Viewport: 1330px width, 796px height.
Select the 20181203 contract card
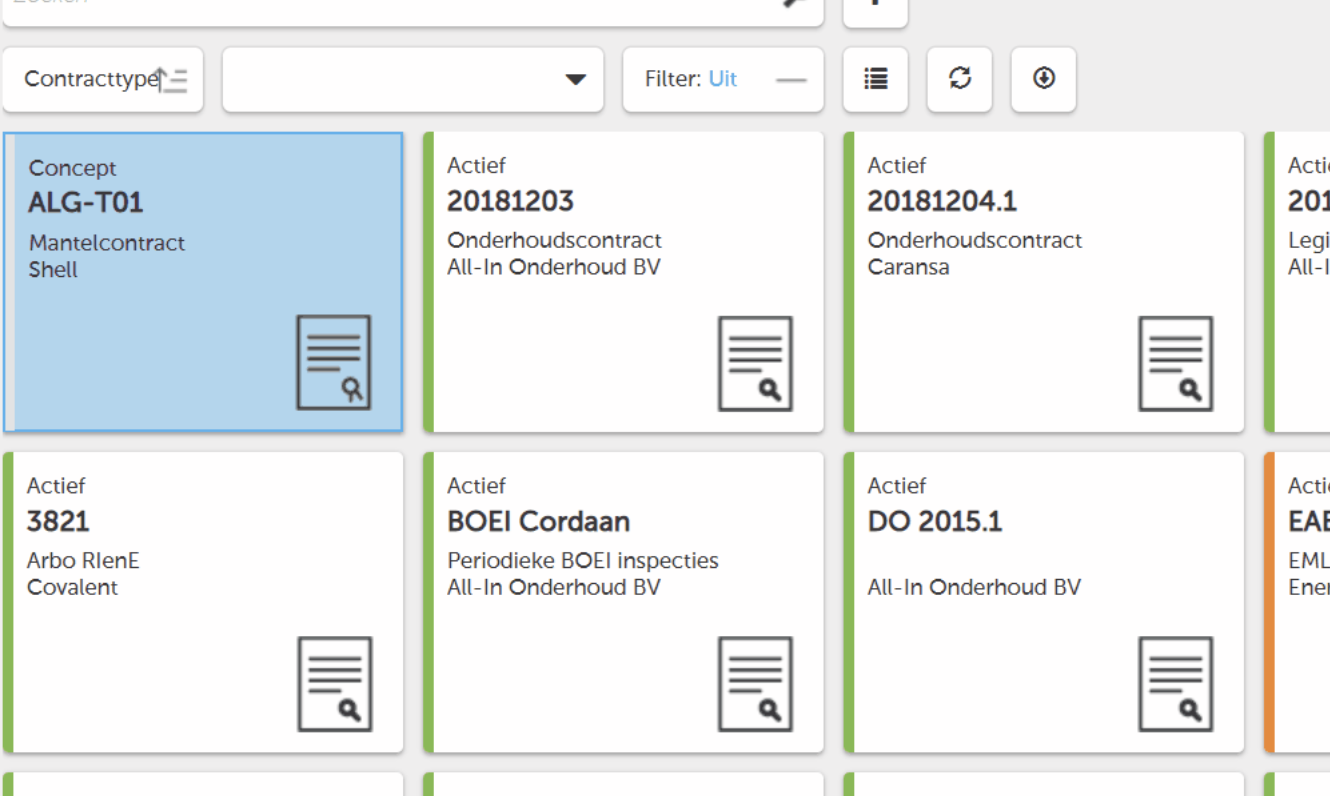coord(624,282)
